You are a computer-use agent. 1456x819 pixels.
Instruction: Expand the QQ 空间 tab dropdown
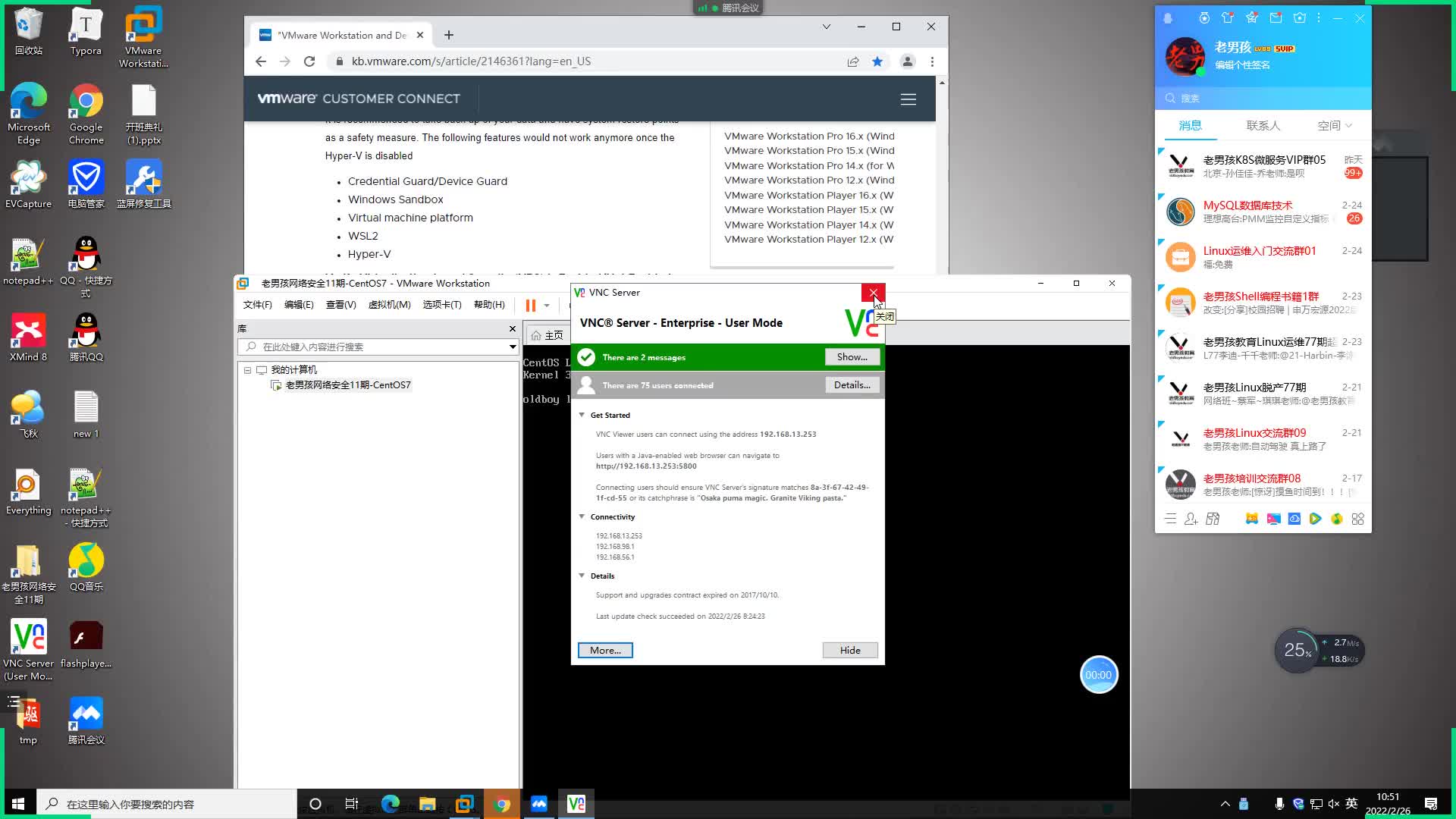pos(1348,126)
